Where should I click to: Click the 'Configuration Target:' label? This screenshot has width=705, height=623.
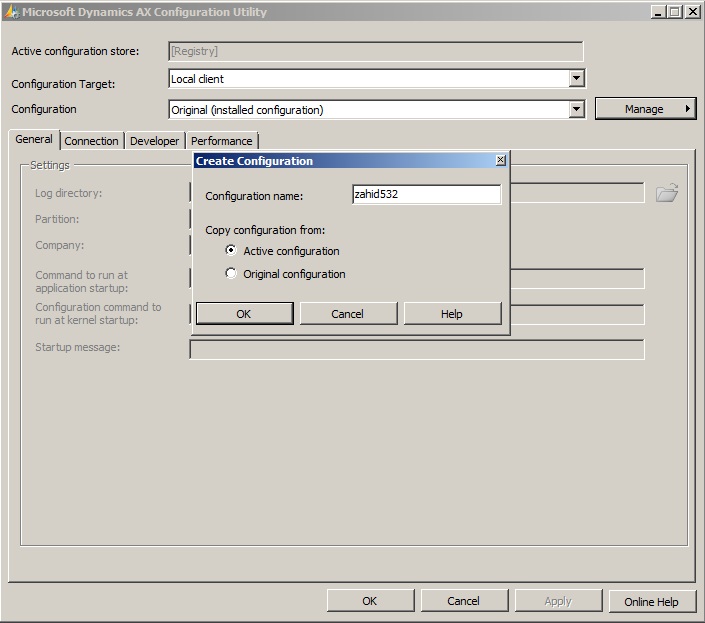coord(63,84)
